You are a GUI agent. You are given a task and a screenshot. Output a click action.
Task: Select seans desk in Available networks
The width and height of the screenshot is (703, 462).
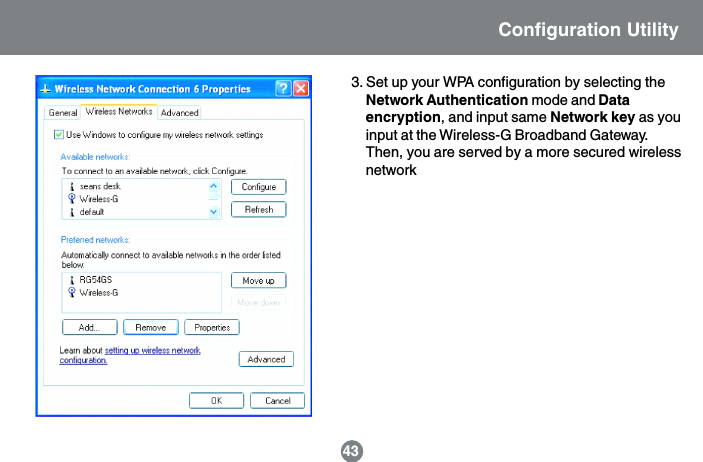coord(100,186)
